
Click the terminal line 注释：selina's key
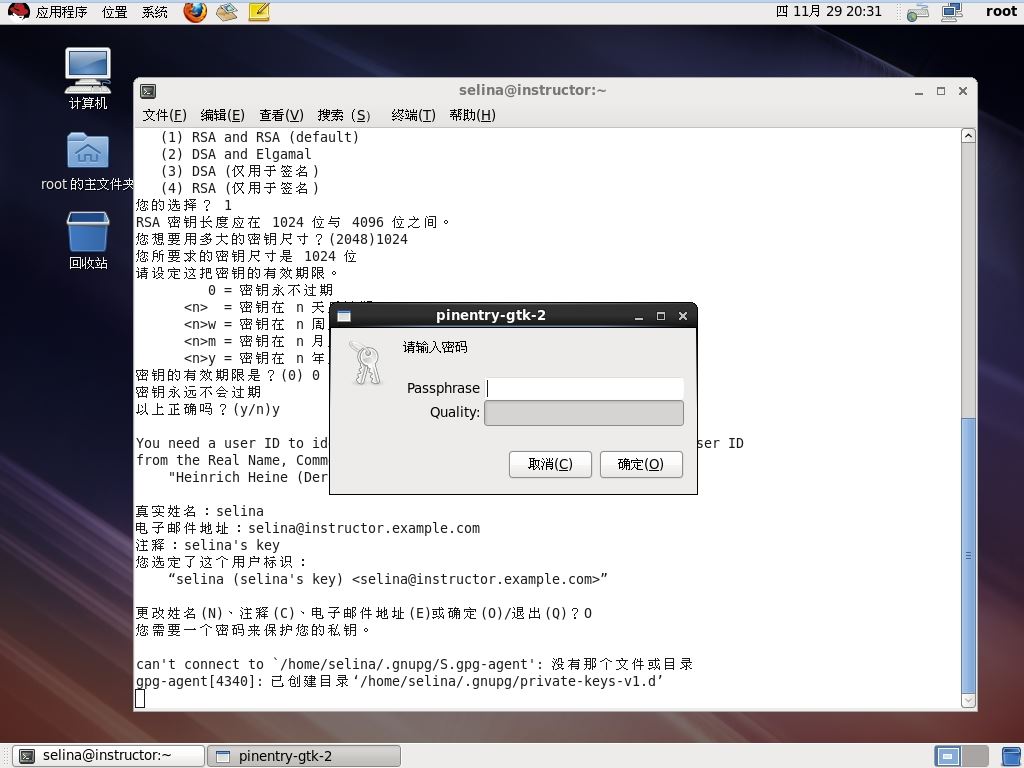point(208,545)
